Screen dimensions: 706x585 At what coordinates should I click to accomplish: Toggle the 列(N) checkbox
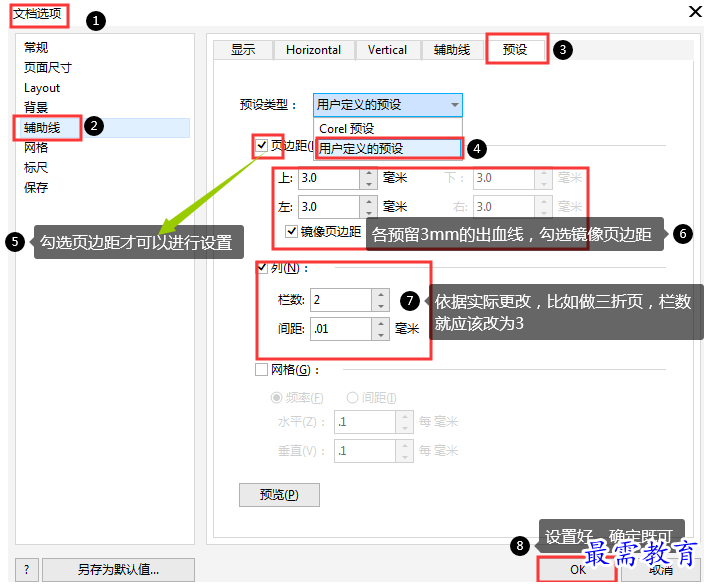[x=262, y=268]
